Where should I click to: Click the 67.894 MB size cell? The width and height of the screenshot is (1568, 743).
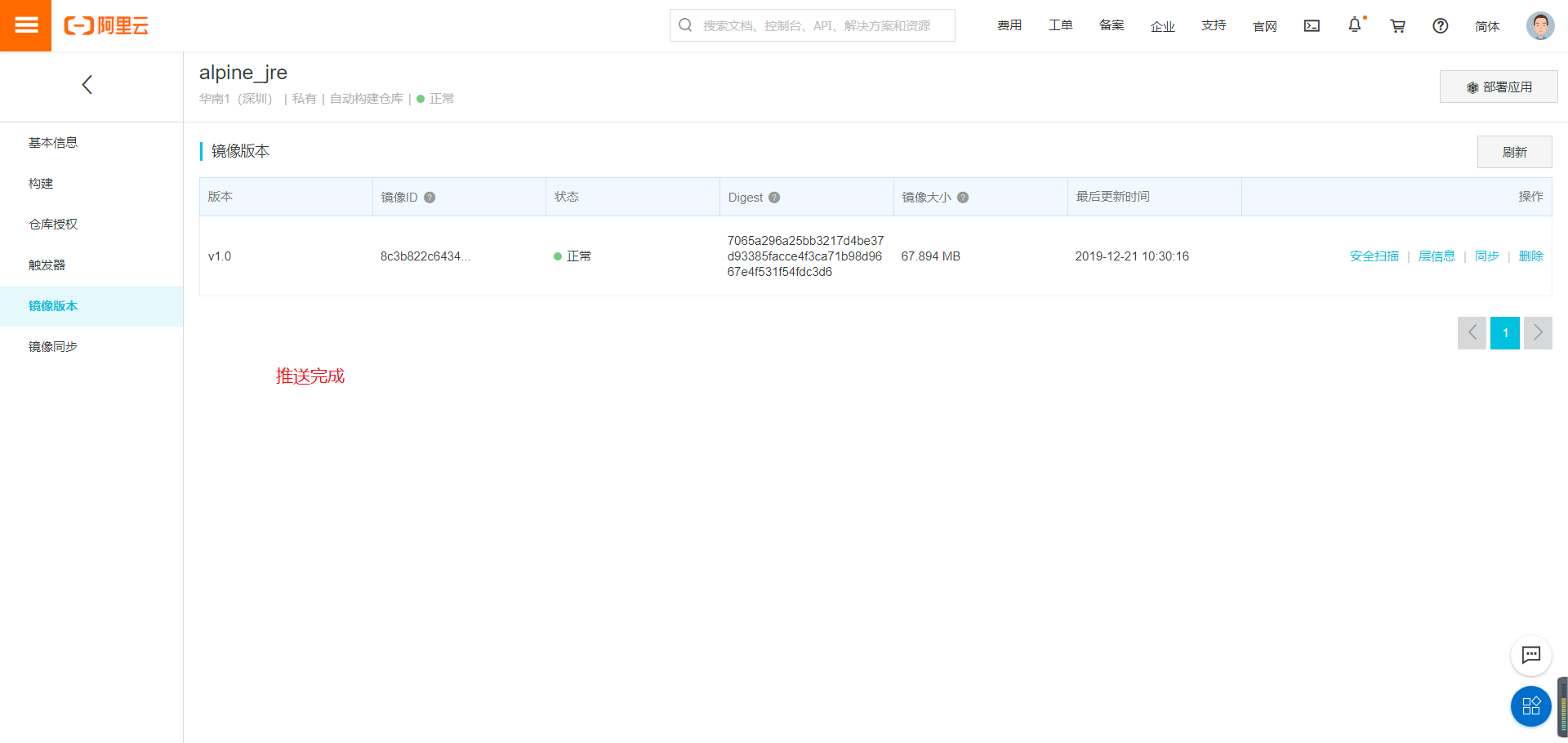[931, 256]
